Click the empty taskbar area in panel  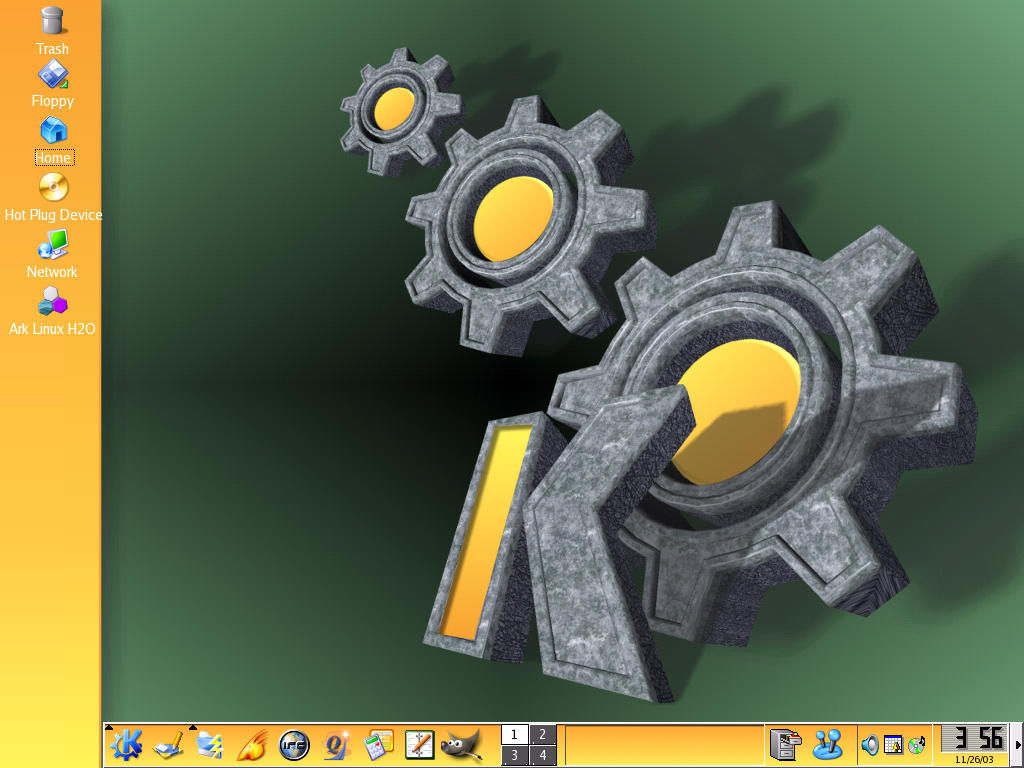click(x=664, y=745)
